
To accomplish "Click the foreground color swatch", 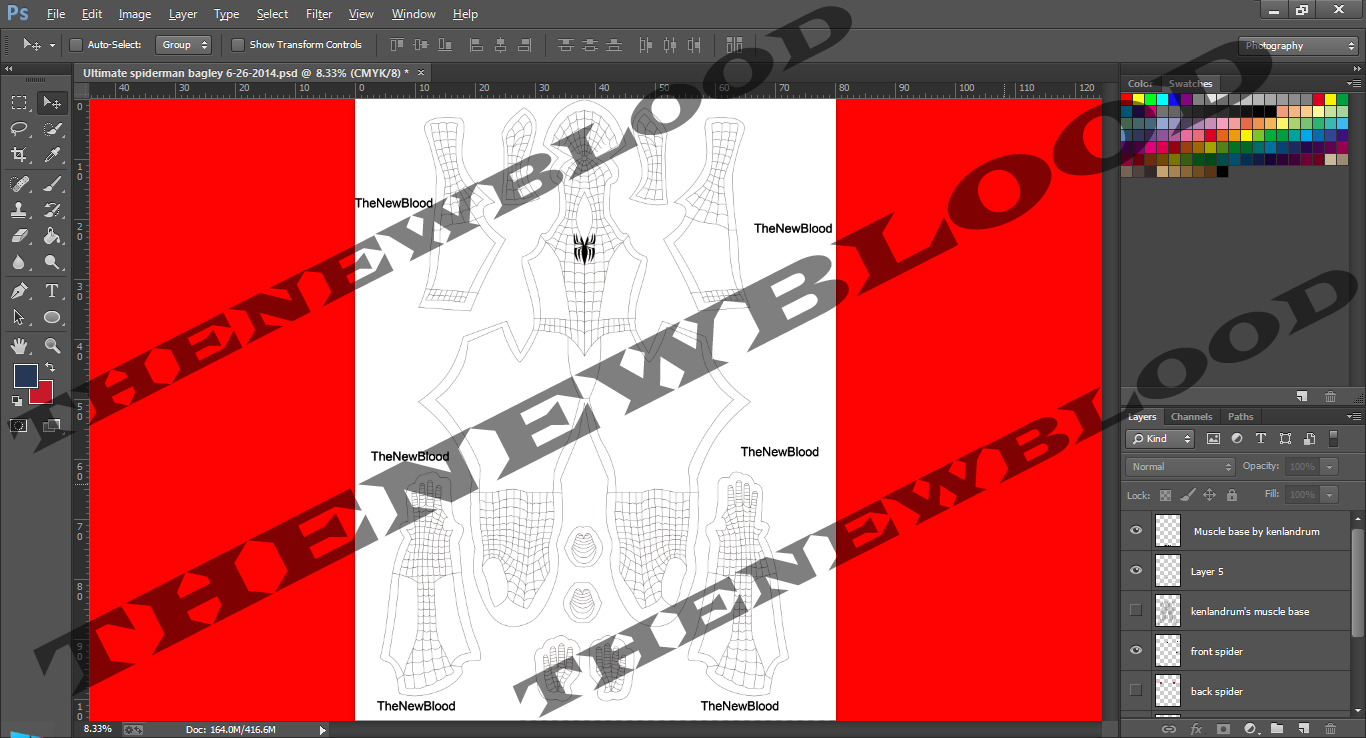I will (25, 376).
